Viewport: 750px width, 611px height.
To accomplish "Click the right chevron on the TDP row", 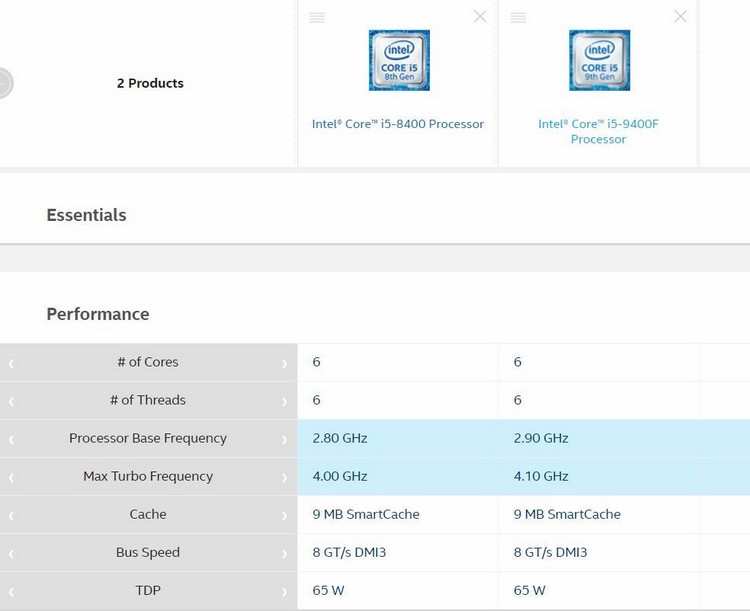I will coord(284,592).
